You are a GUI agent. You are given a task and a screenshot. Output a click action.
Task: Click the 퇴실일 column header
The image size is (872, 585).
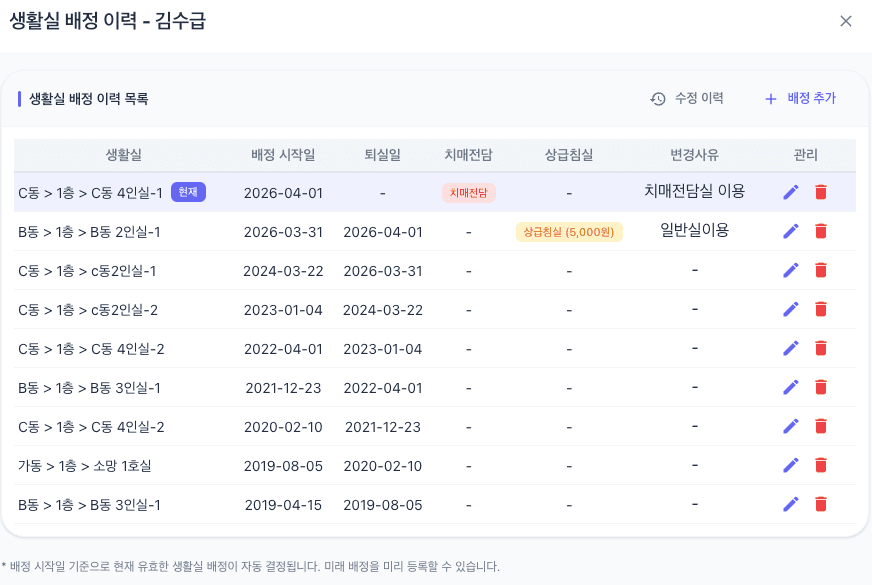tap(383, 155)
